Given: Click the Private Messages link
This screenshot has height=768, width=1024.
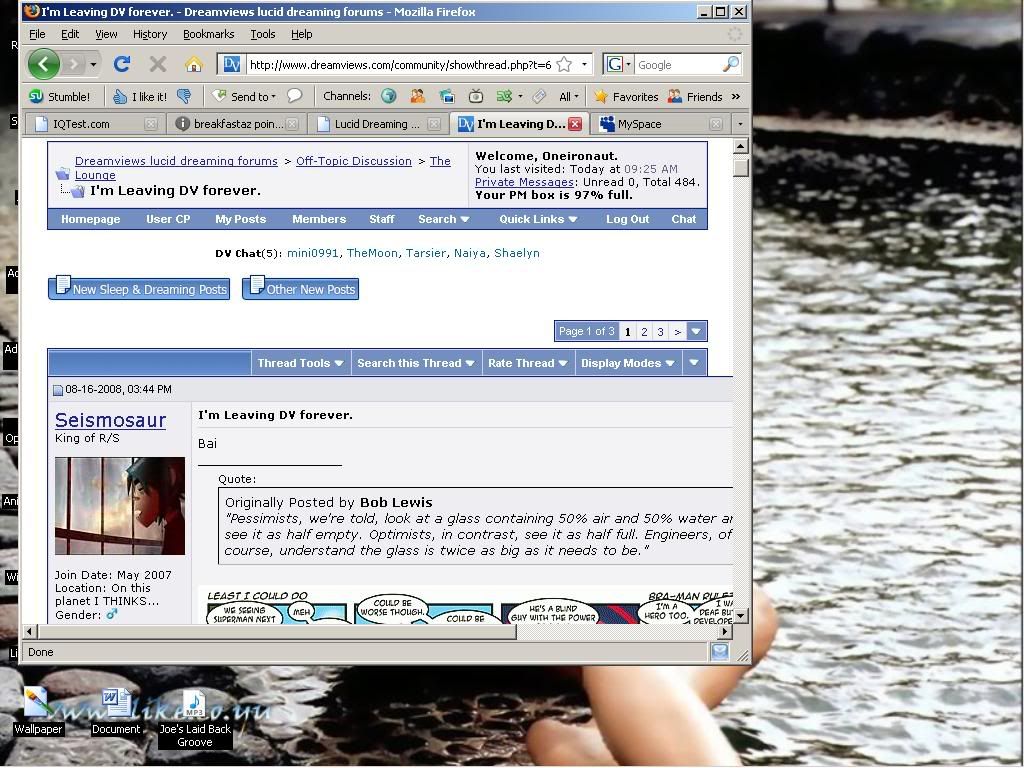Looking at the screenshot, I should (x=524, y=182).
